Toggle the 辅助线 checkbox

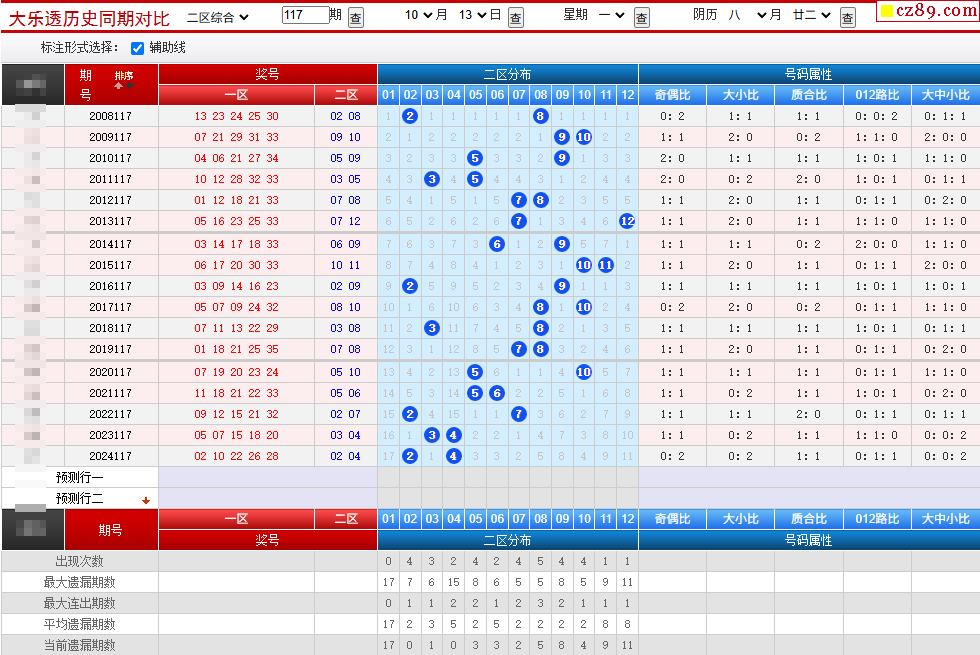coord(138,48)
